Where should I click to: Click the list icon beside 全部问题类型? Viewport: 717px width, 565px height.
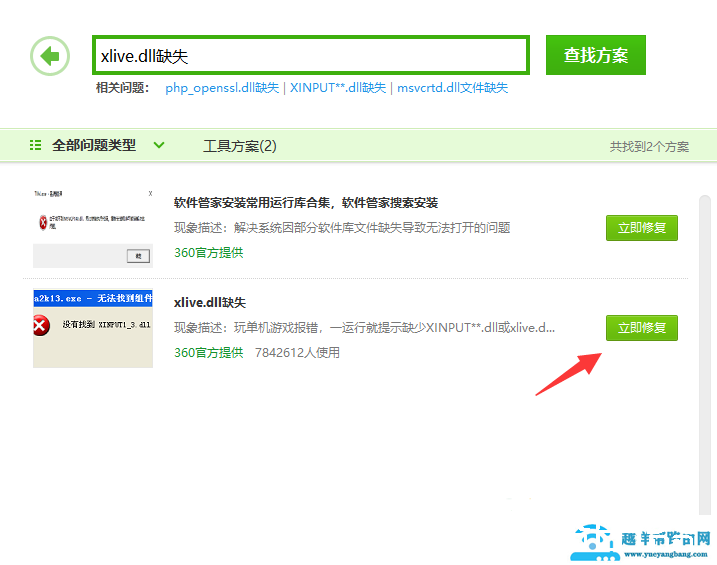[x=35, y=145]
